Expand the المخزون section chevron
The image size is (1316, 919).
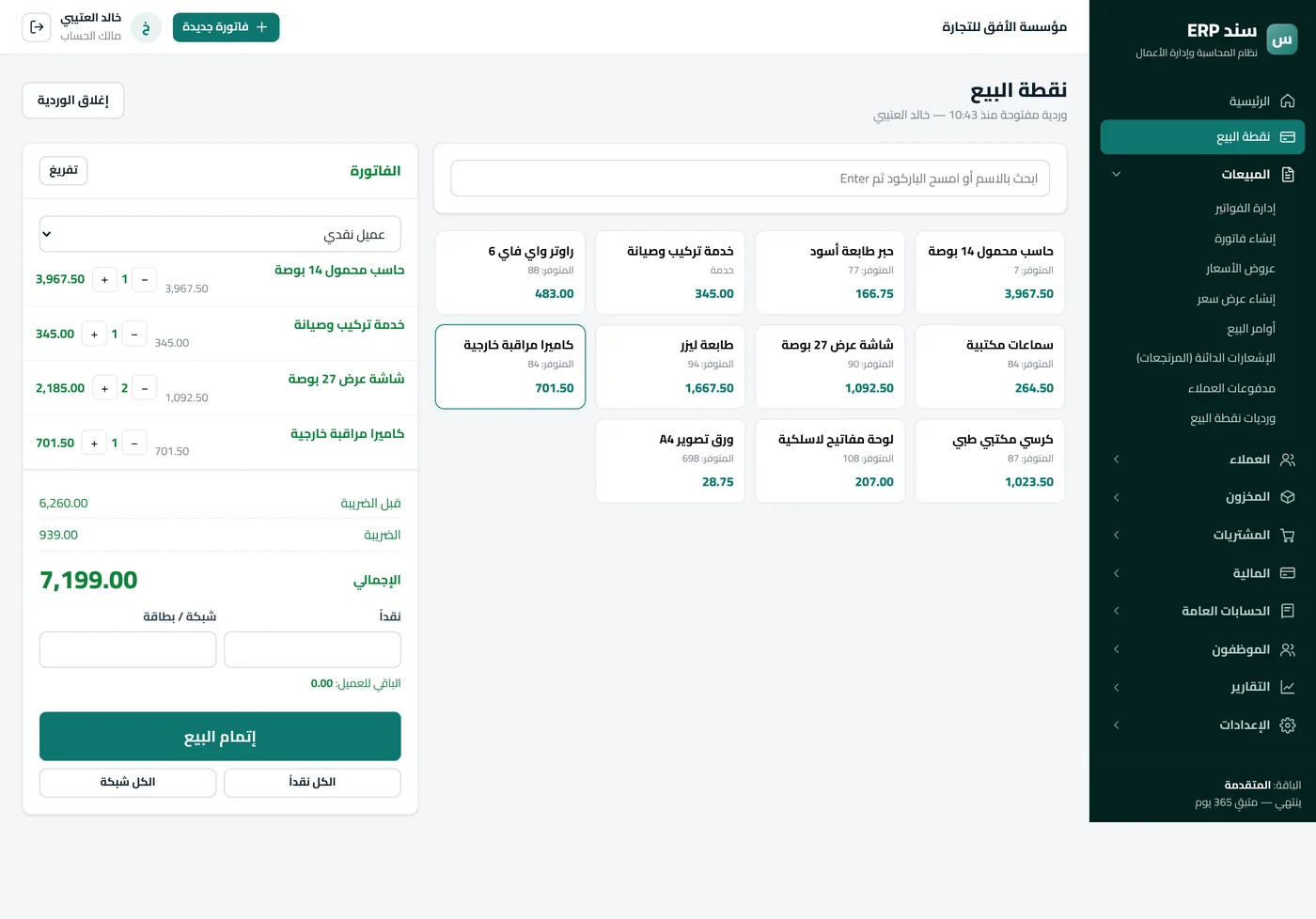[1116, 497]
